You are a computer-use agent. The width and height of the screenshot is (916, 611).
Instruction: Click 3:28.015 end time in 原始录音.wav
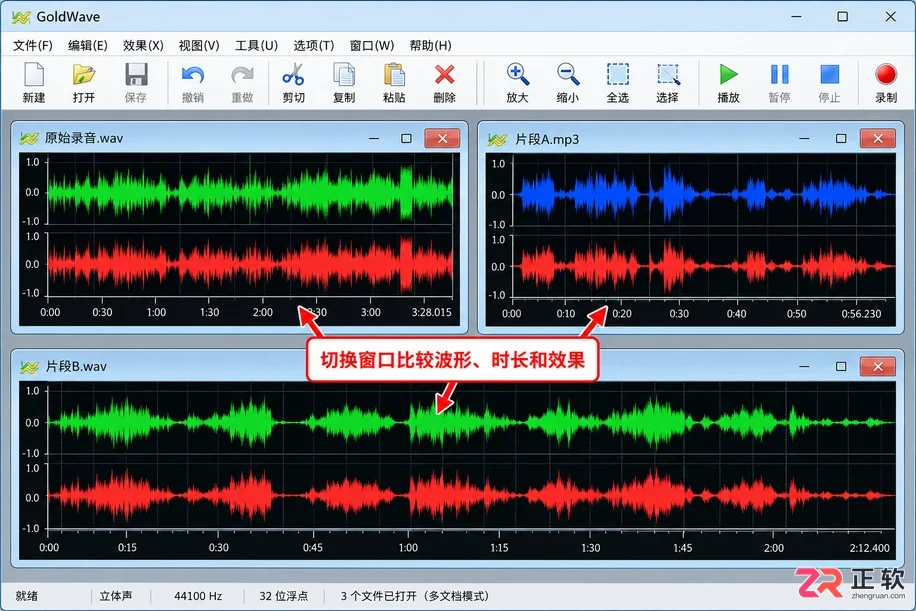pos(431,313)
